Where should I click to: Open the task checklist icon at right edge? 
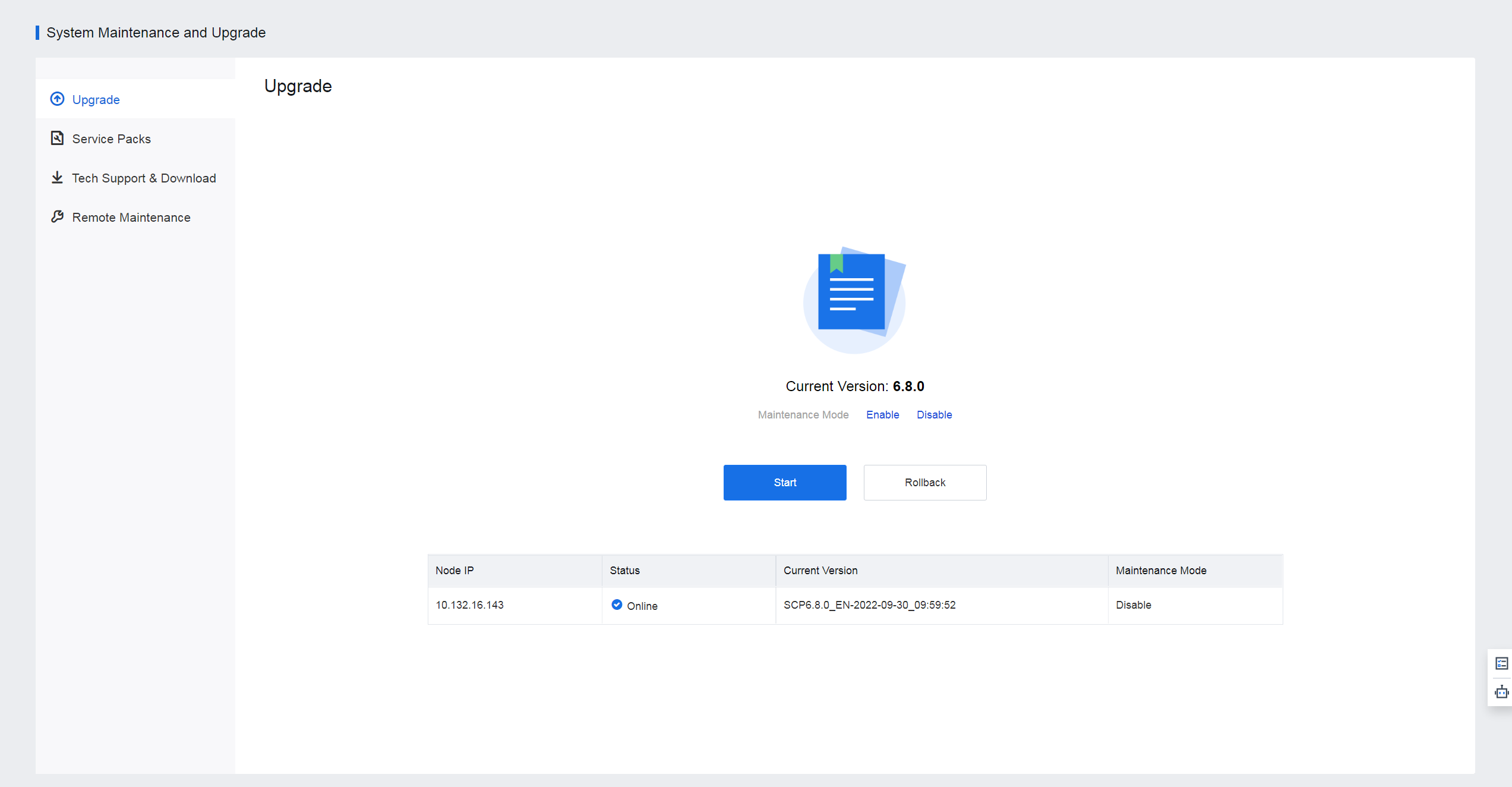(1501, 663)
